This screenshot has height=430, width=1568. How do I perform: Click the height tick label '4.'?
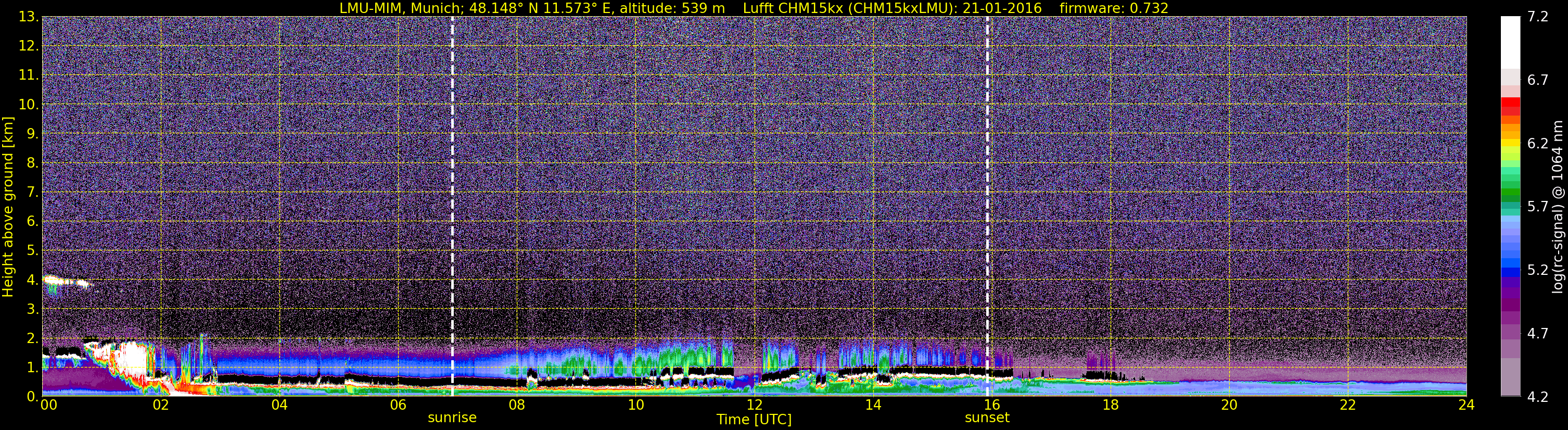click(32, 280)
